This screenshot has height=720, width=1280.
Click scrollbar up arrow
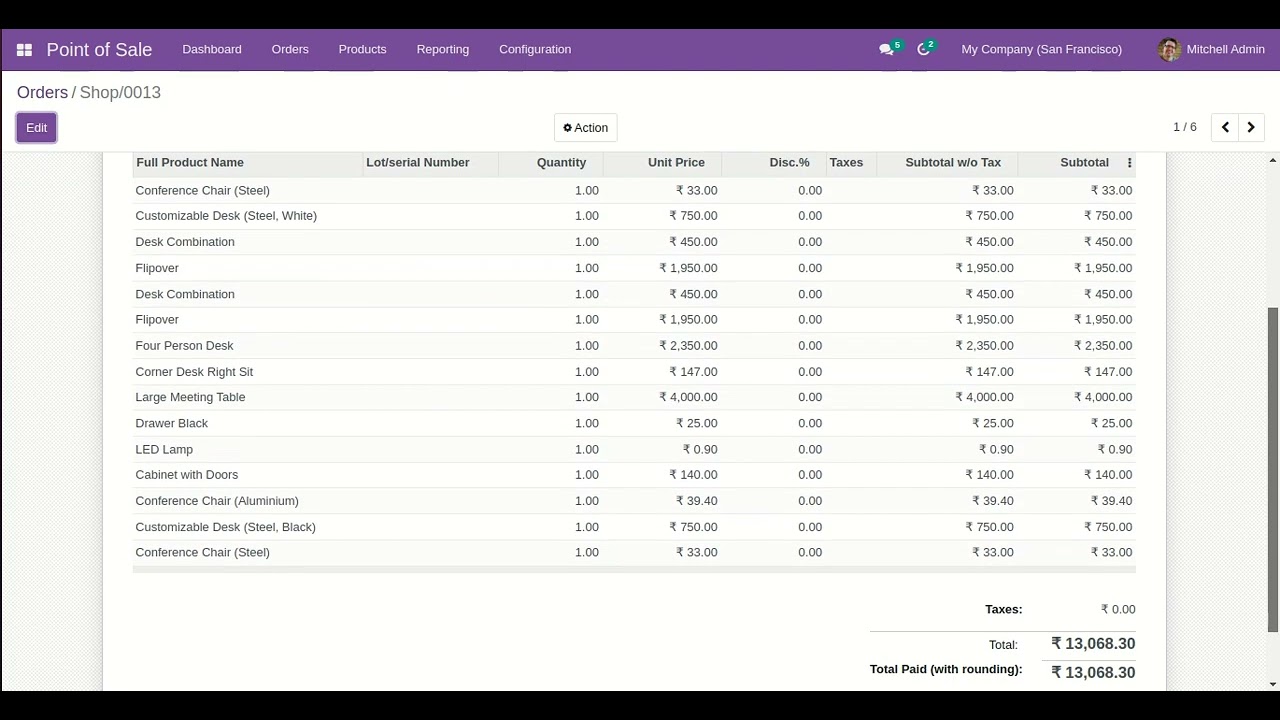coord(1273,160)
